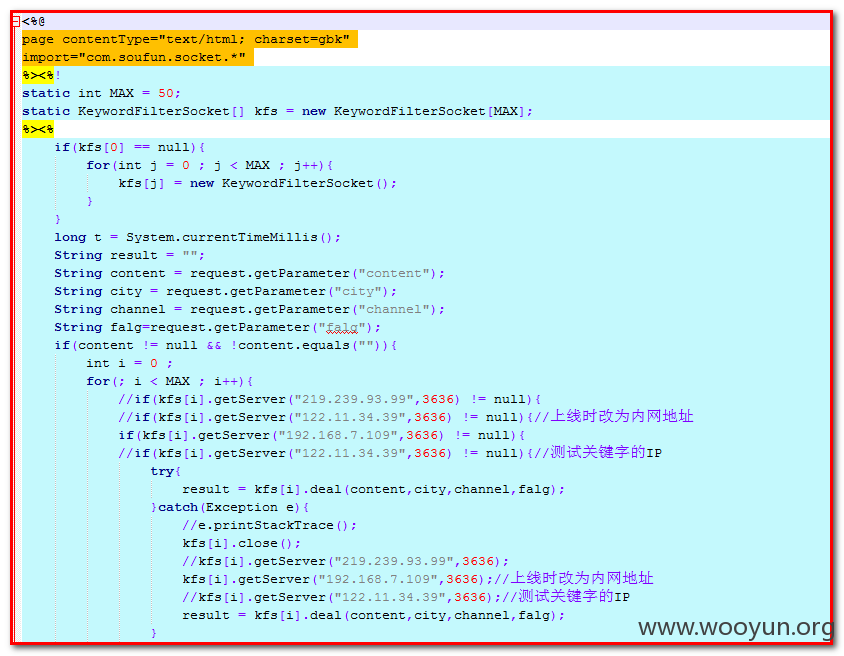Click the commented kfs[i].getServer("219.239.93.99",3636); line

pyautogui.click(x=346, y=561)
